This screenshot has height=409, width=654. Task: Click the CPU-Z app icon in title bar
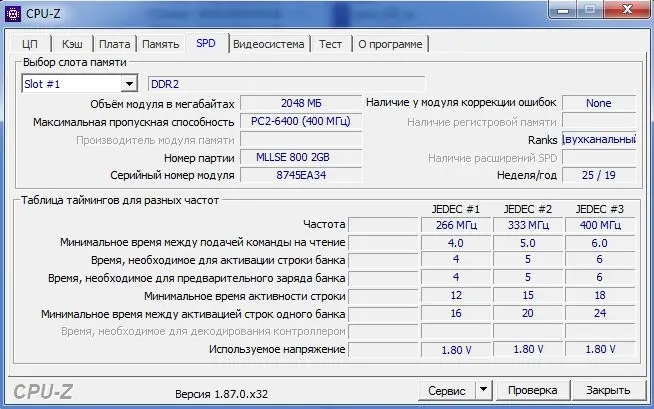click(x=13, y=14)
